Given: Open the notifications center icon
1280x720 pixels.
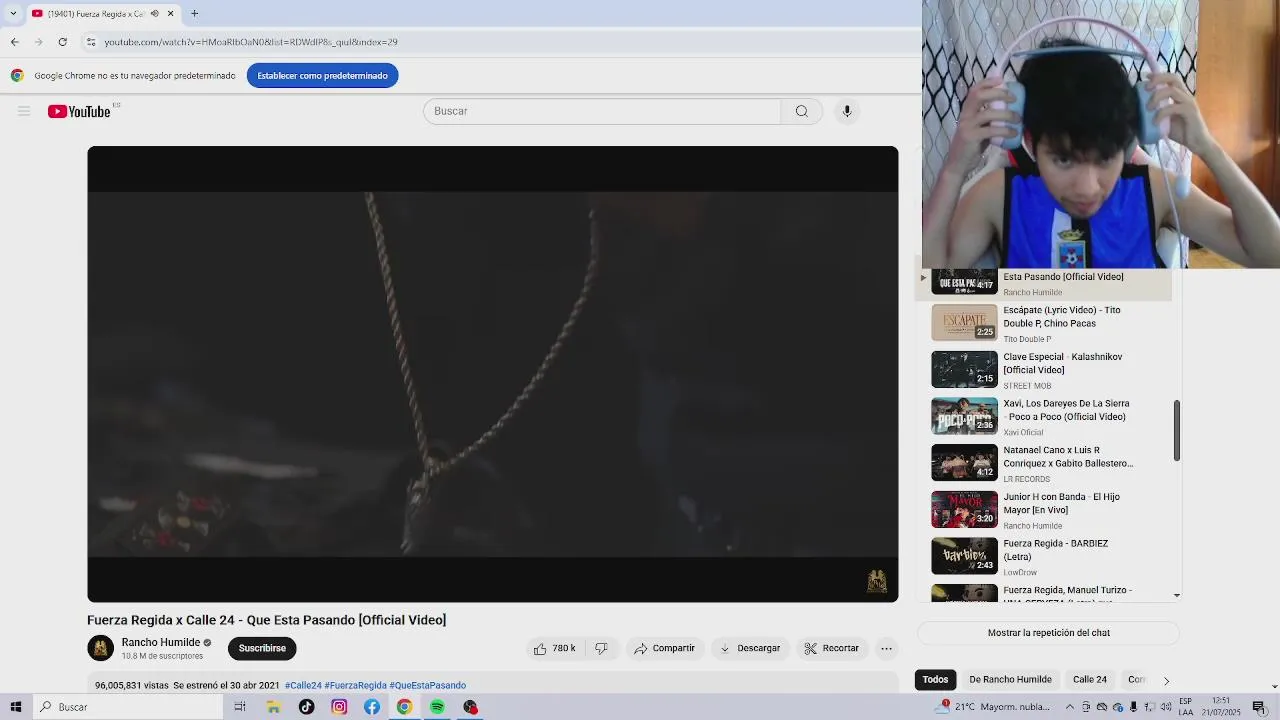Looking at the screenshot, I should click(x=1259, y=707).
